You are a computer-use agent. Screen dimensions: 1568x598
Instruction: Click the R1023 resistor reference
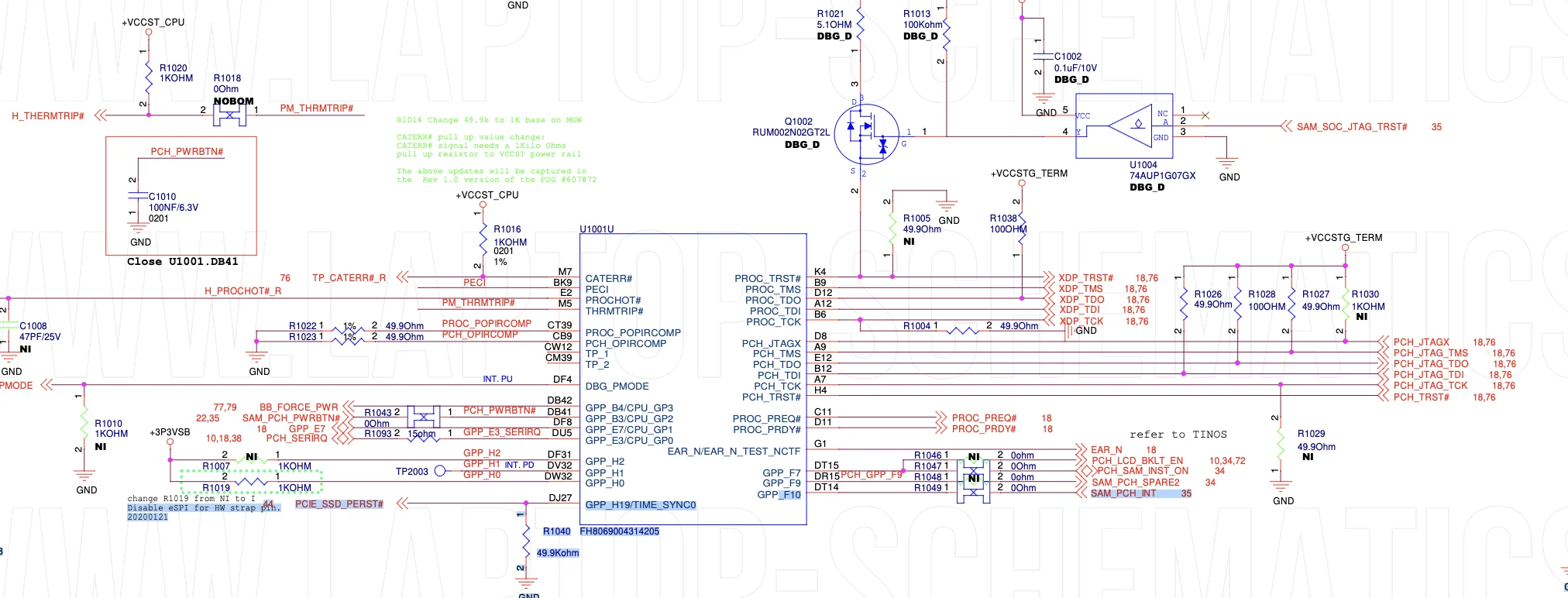303,337
